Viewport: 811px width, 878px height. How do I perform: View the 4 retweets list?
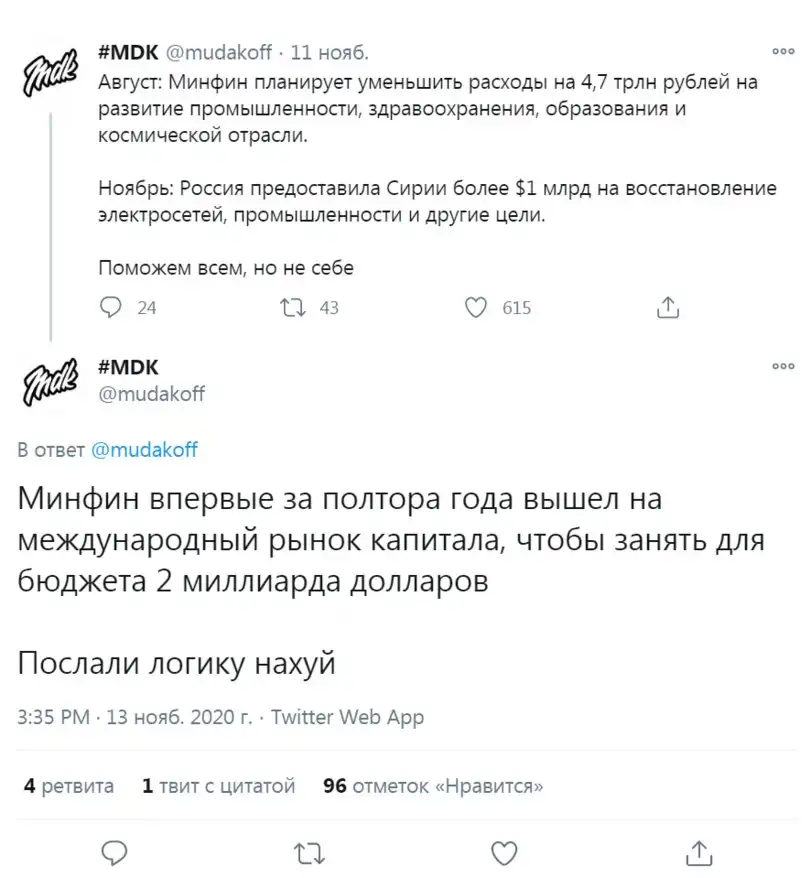[x=69, y=786]
